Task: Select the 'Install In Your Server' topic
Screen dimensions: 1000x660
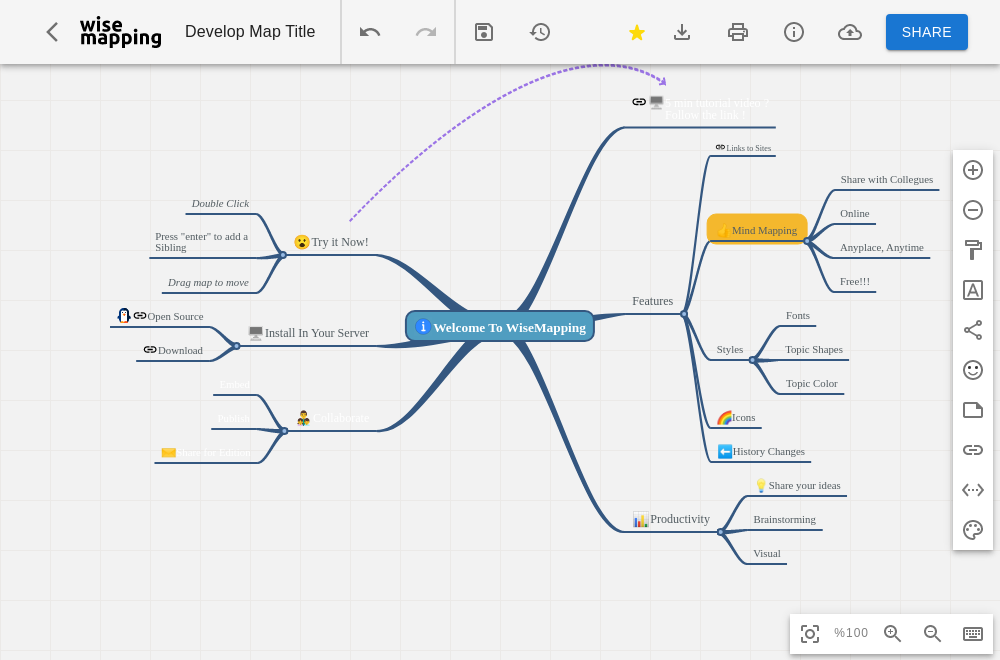Action: [x=316, y=333]
